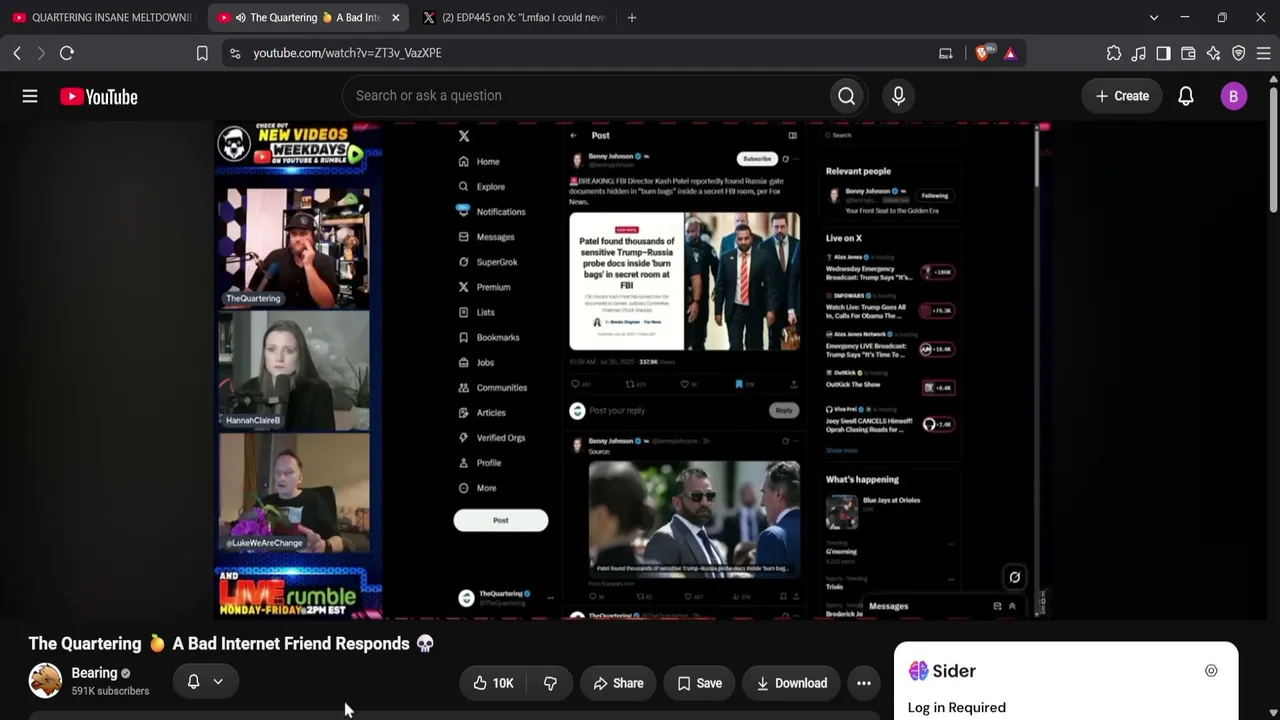Screen dimensions: 1280x720
Task: Click the 591K subscribers text
Action: coord(110,691)
